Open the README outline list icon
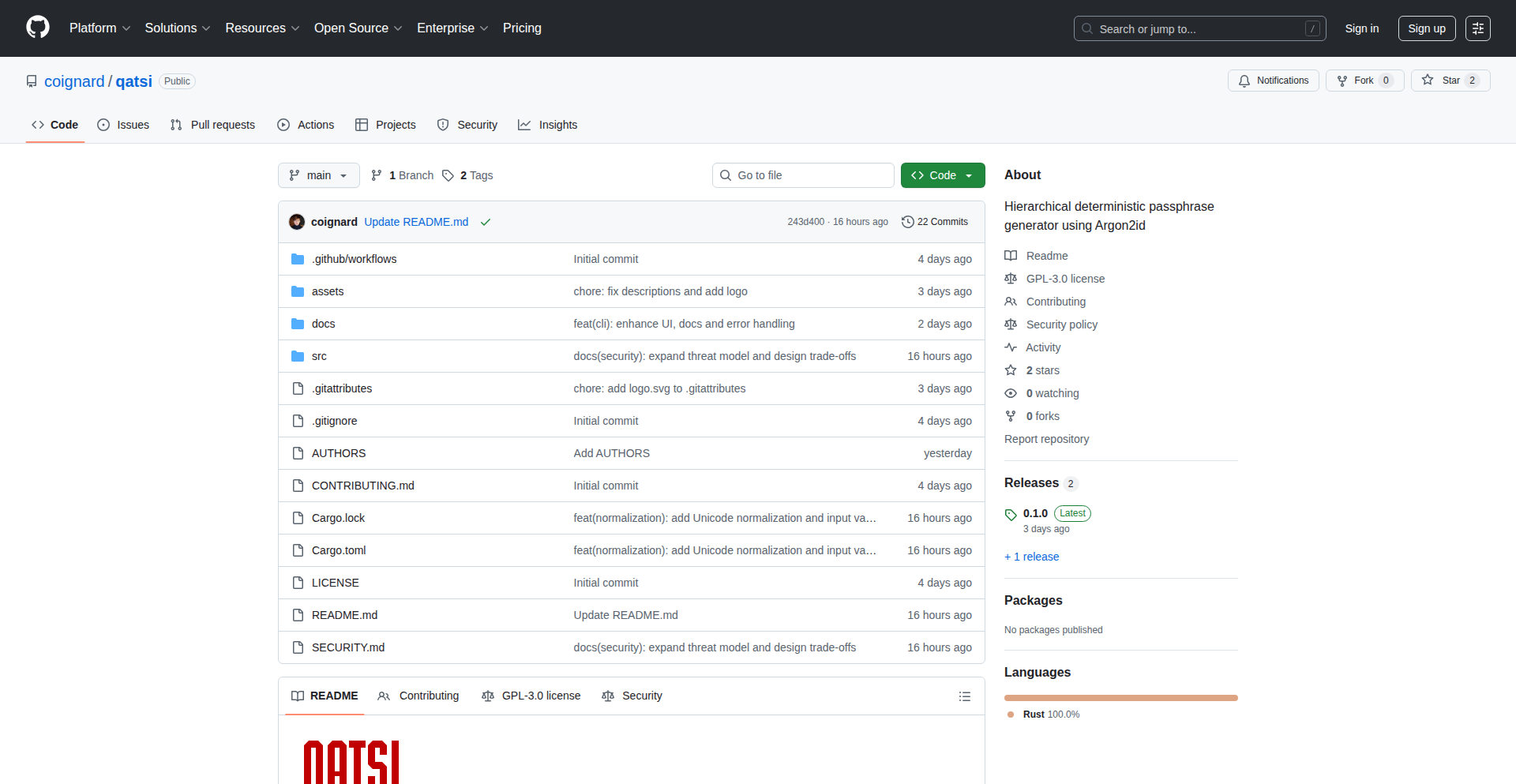Image resolution: width=1516 pixels, height=784 pixels. coord(965,696)
